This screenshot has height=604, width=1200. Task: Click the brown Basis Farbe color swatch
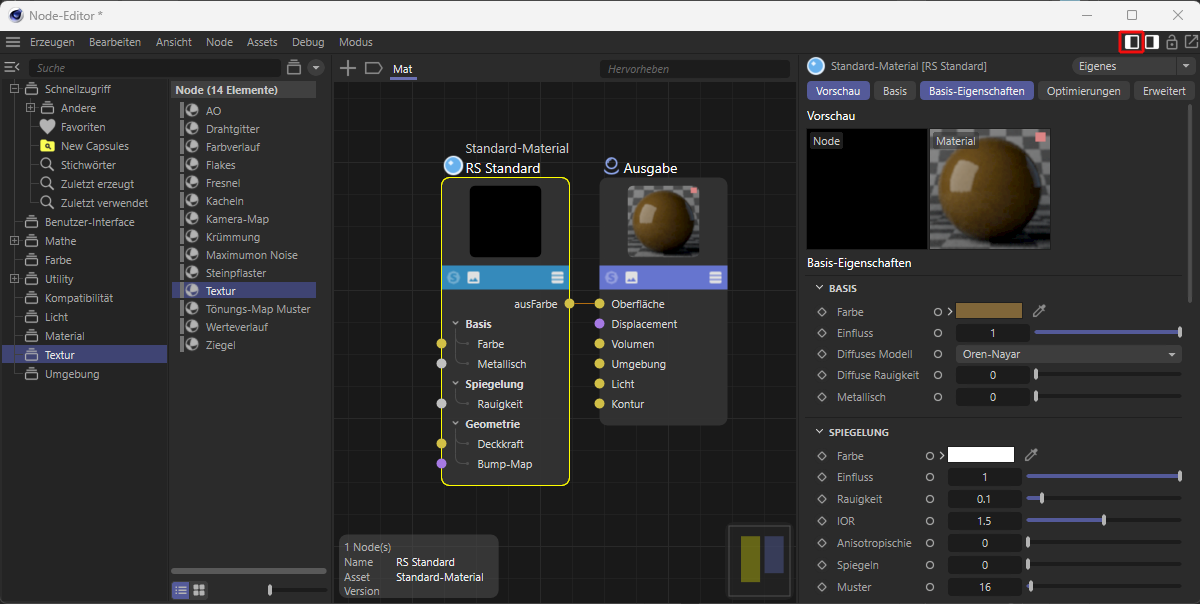pyautogui.click(x=988, y=311)
